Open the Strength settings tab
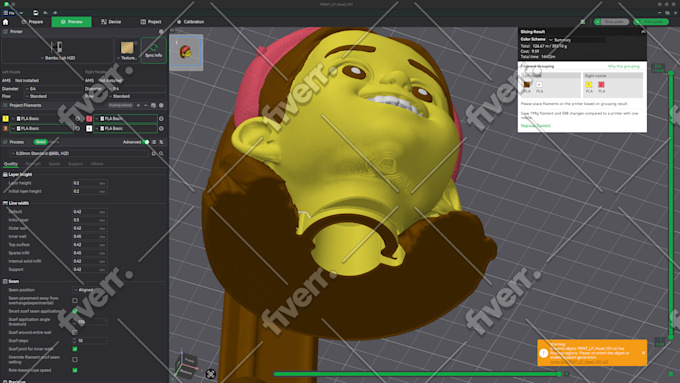 (33, 164)
